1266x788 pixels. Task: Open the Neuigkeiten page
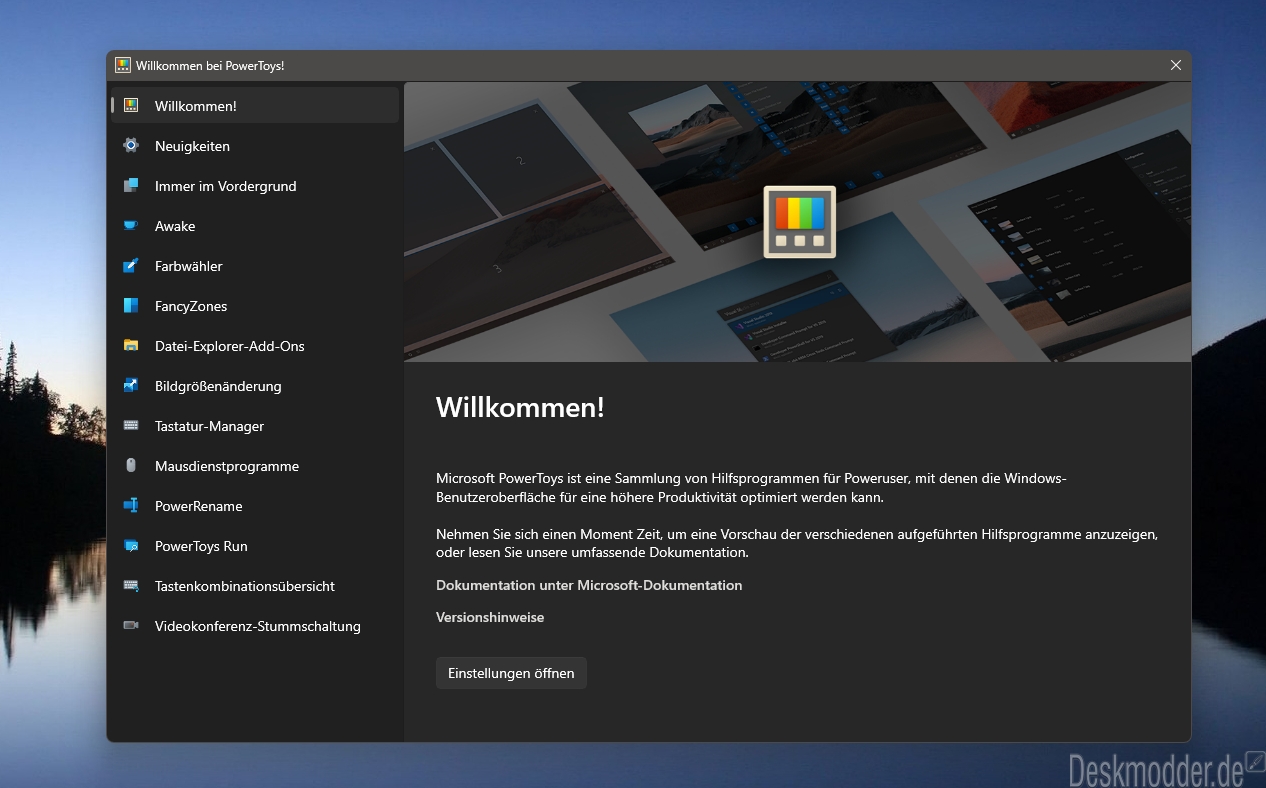pos(255,145)
